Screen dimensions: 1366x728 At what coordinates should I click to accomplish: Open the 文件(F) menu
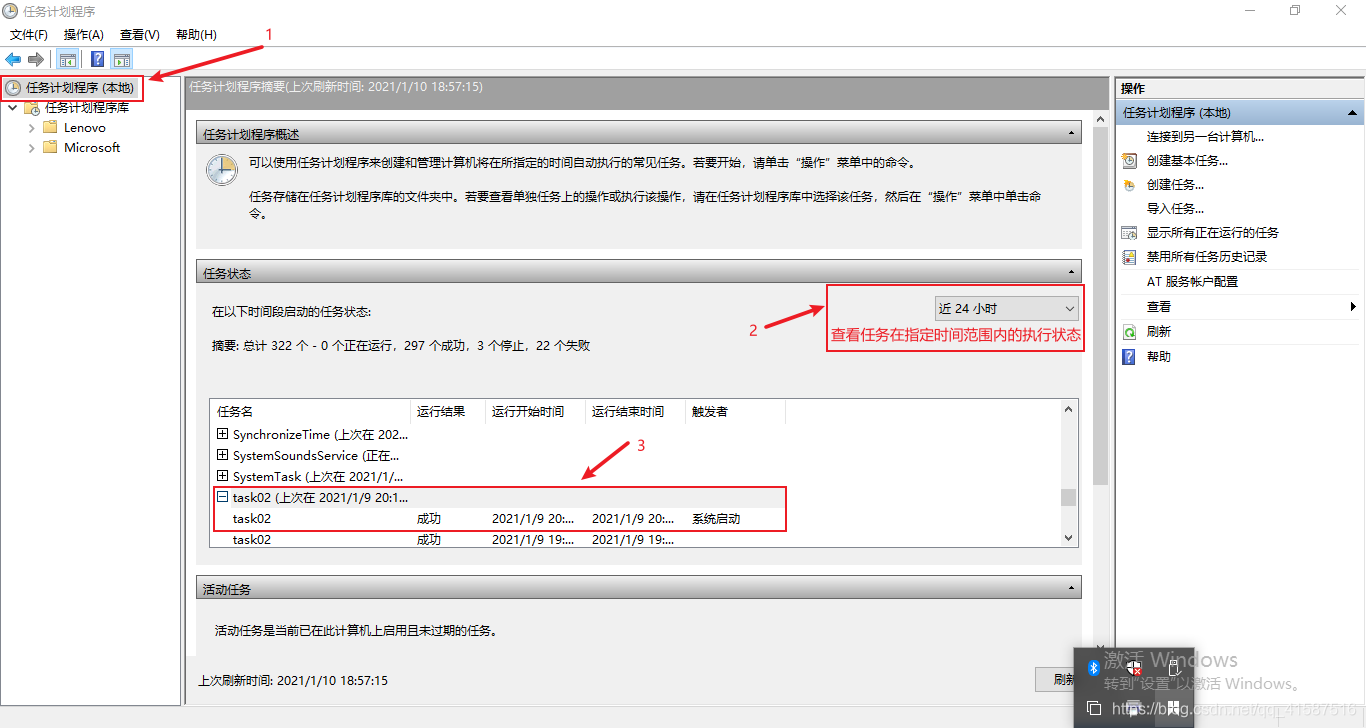(29, 35)
